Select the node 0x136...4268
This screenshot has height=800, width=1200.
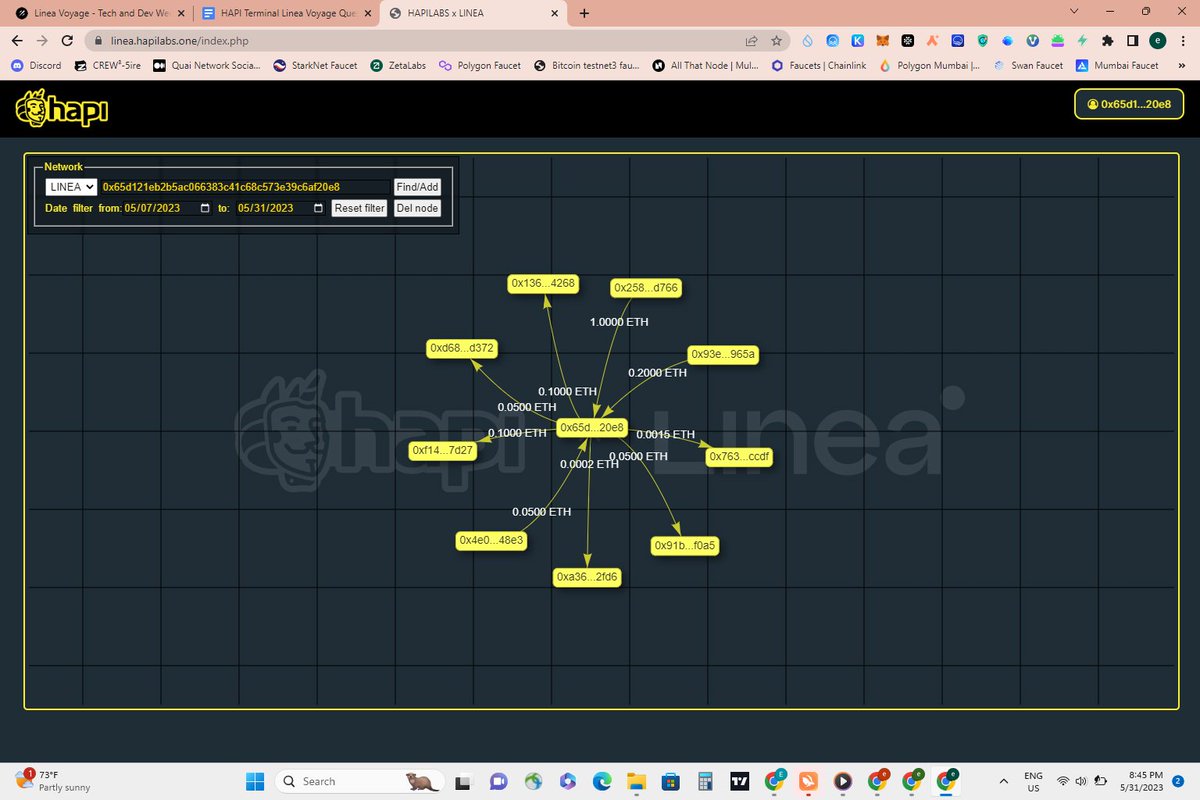pyautogui.click(x=543, y=283)
